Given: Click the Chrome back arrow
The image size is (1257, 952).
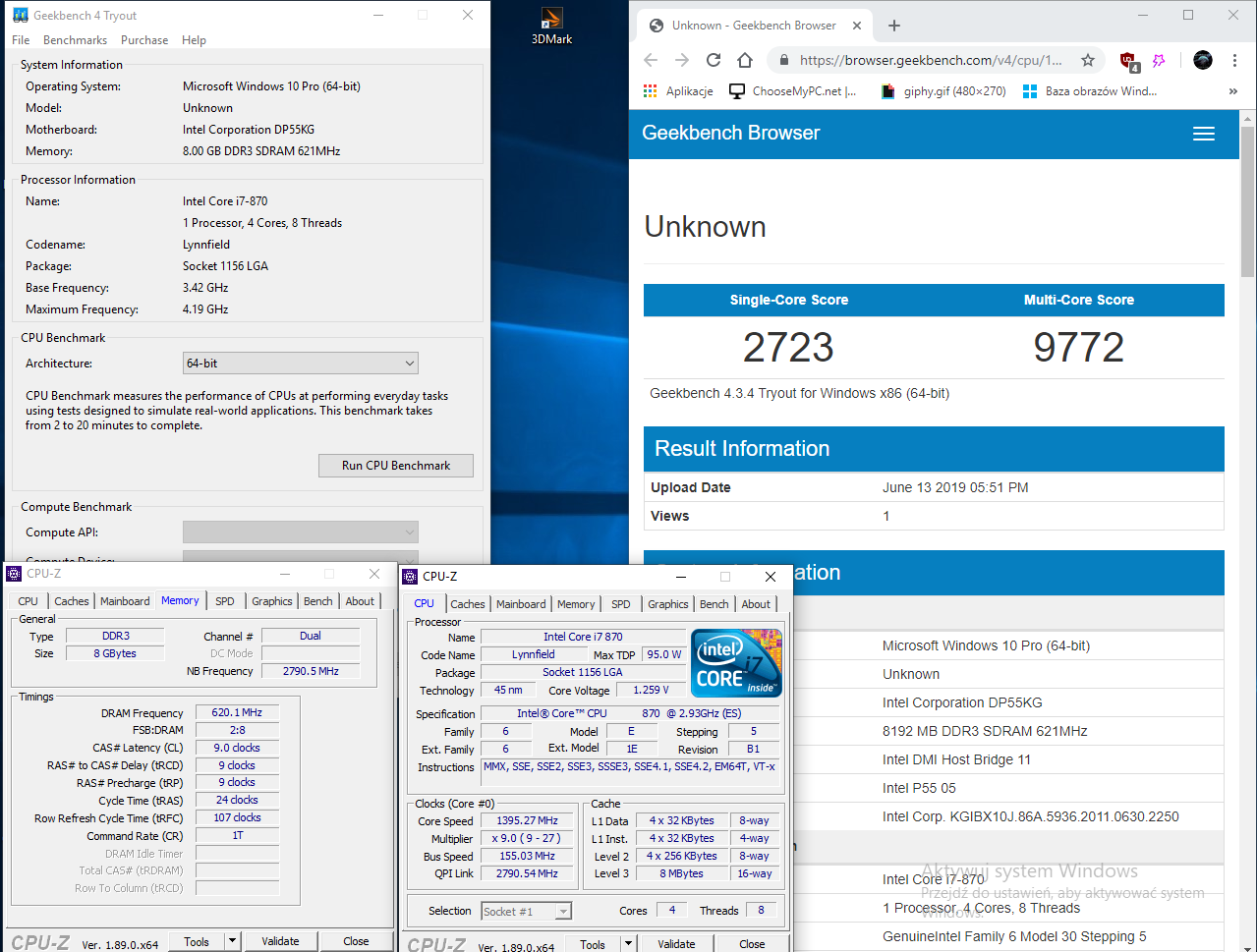Looking at the screenshot, I should click(651, 60).
